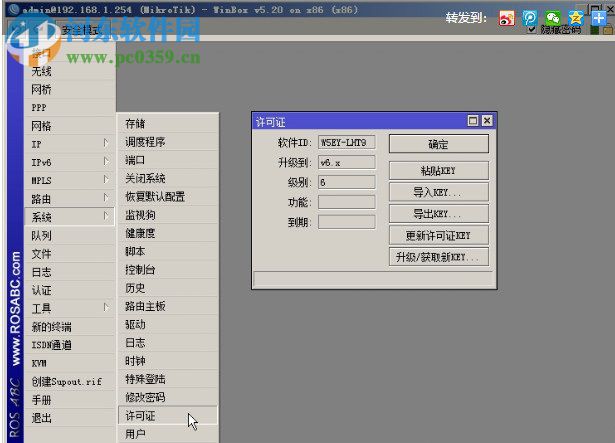Open the 无线 menu item
The width and height of the screenshot is (615, 443).
(x=69, y=71)
